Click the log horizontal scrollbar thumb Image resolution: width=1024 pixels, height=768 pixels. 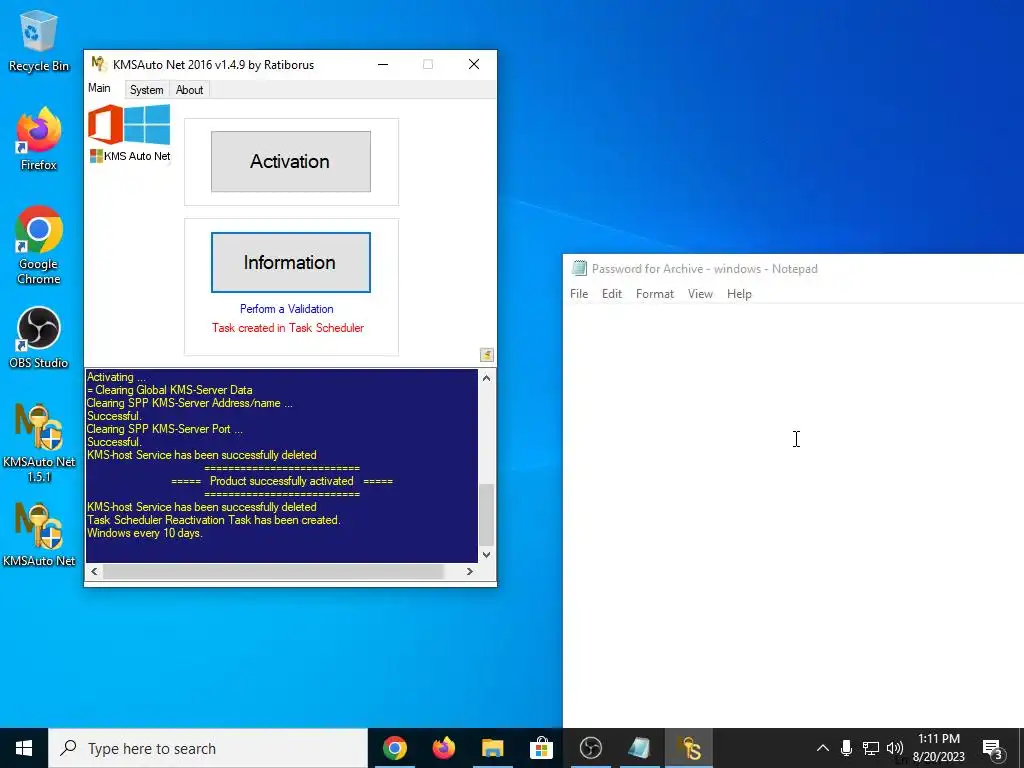click(273, 571)
